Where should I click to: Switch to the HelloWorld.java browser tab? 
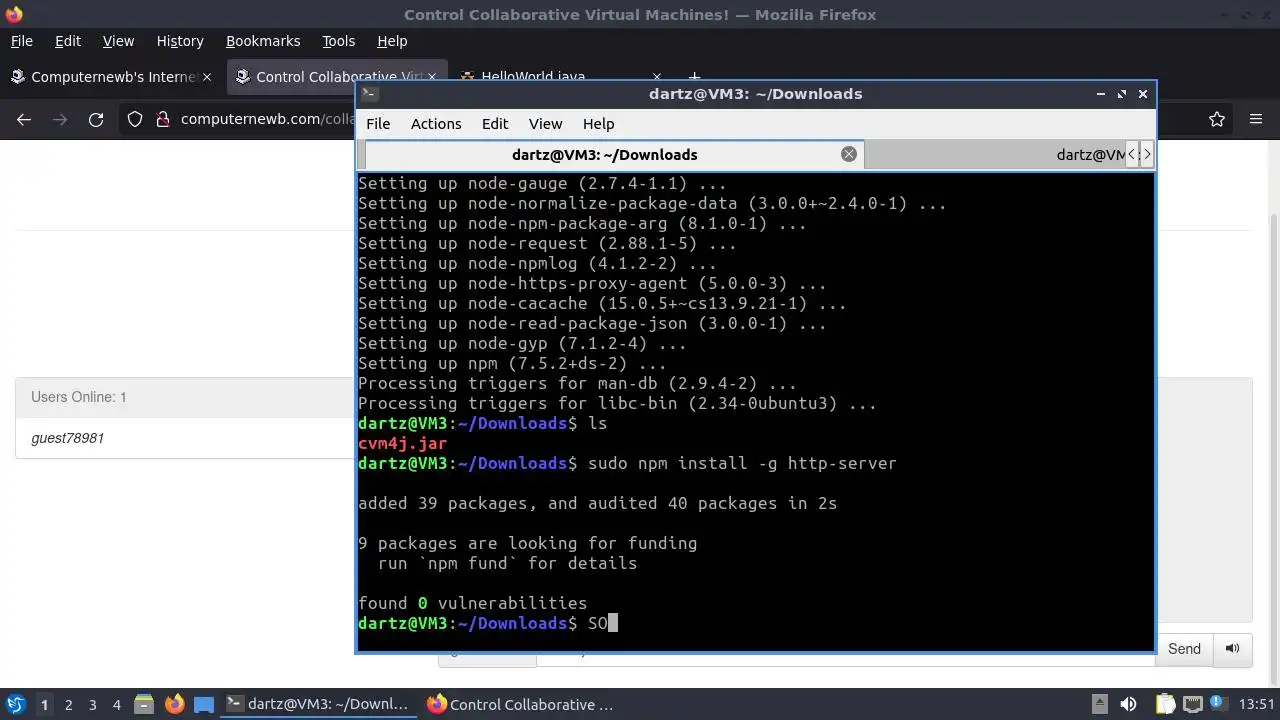(562, 77)
